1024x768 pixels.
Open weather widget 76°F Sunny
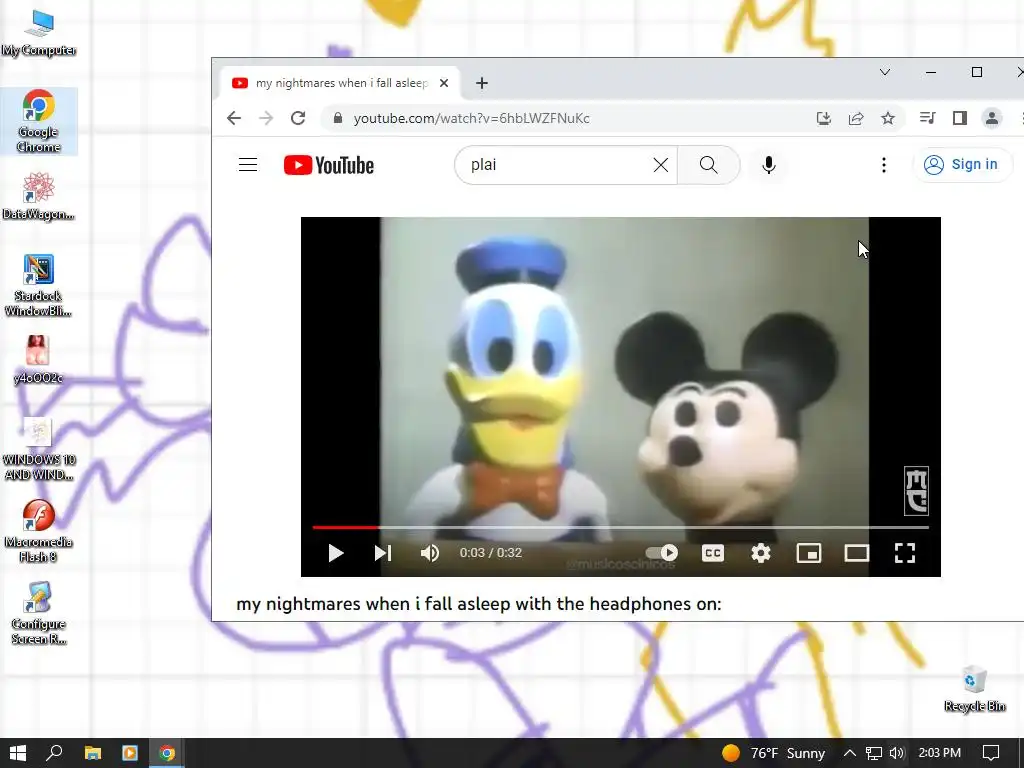point(773,753)
